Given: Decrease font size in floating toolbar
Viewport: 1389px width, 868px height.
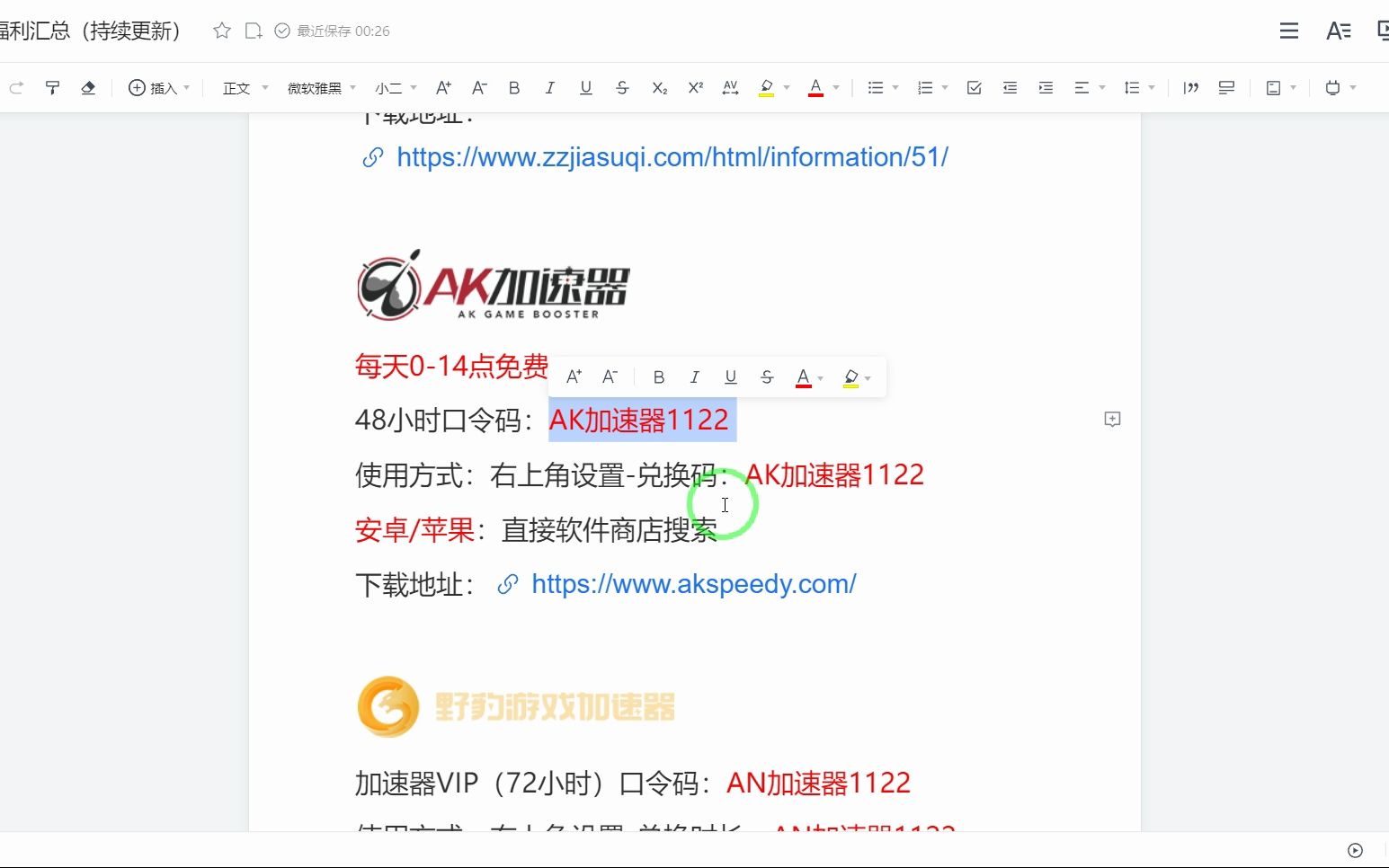Looking at the screenshot, I should tap(610, 377).
